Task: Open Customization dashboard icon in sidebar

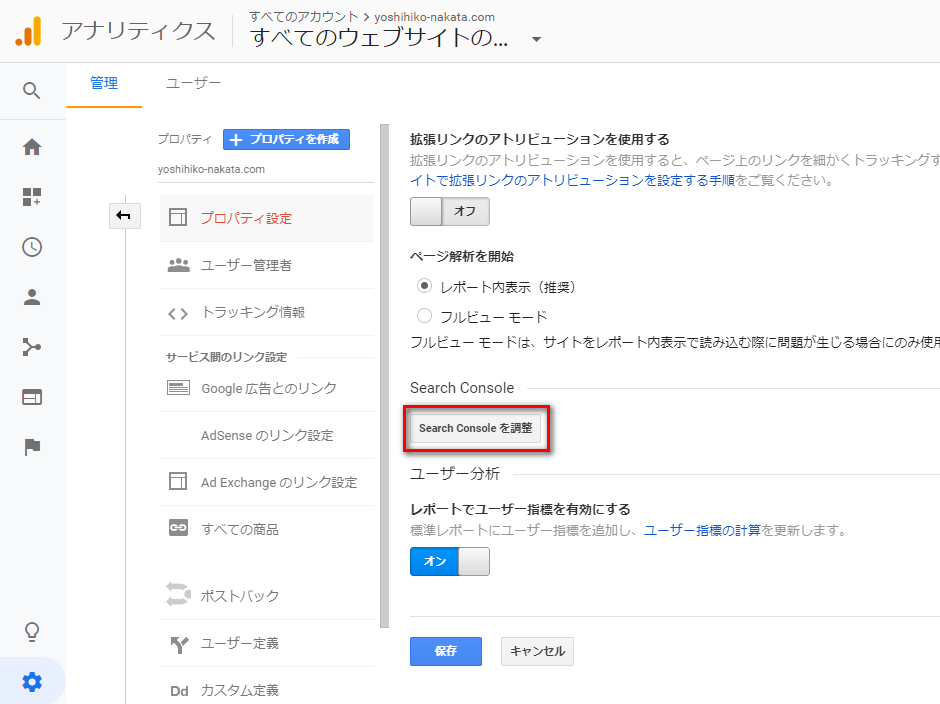Action: [x=32, y=197]
